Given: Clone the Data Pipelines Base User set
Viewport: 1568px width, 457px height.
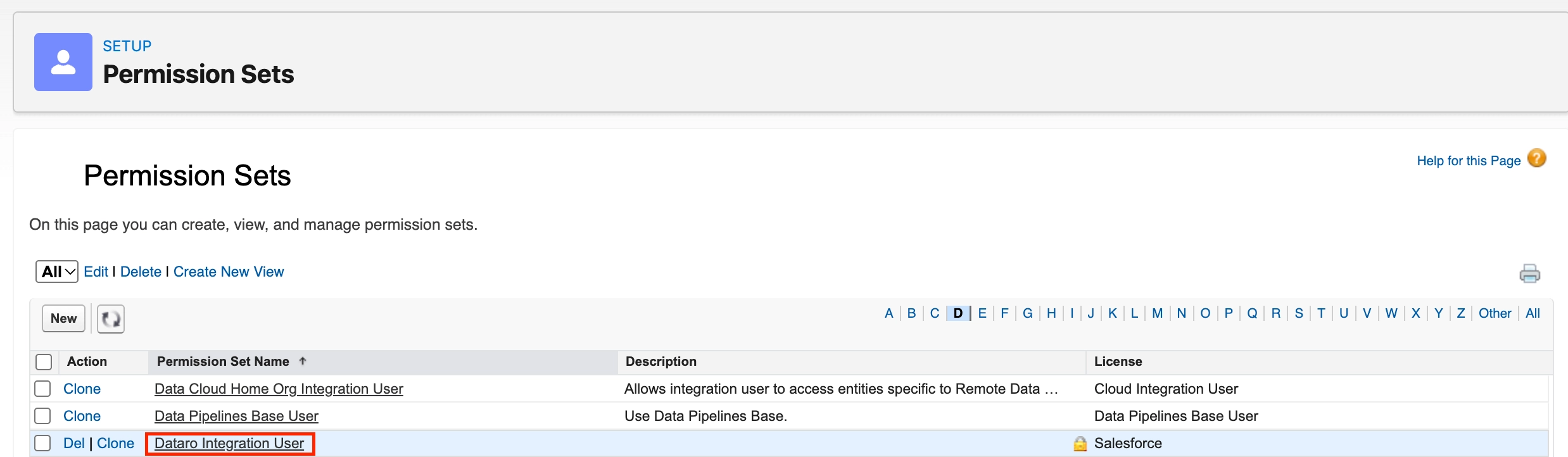Looking at the screenshot, I should [x=82, y=416].
